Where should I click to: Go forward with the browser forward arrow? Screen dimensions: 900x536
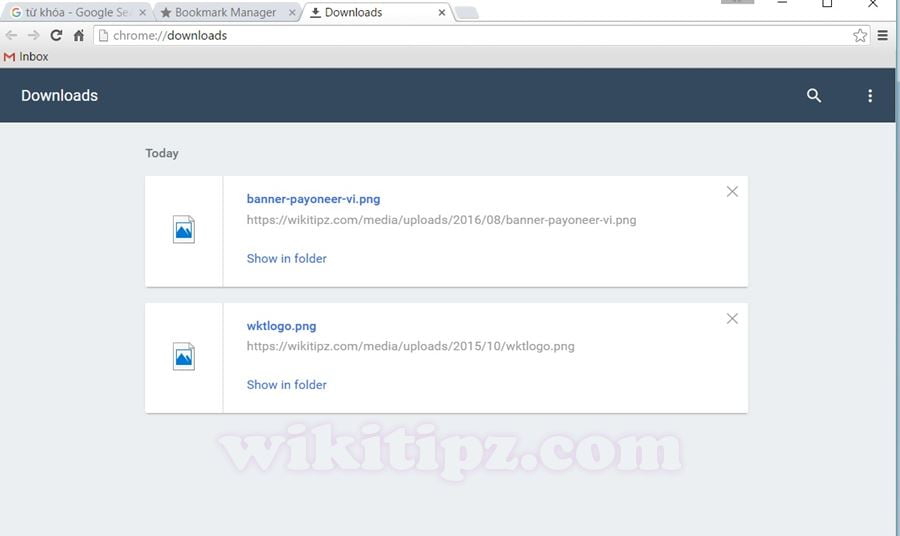pyautogui.click(x=34, y=36)
